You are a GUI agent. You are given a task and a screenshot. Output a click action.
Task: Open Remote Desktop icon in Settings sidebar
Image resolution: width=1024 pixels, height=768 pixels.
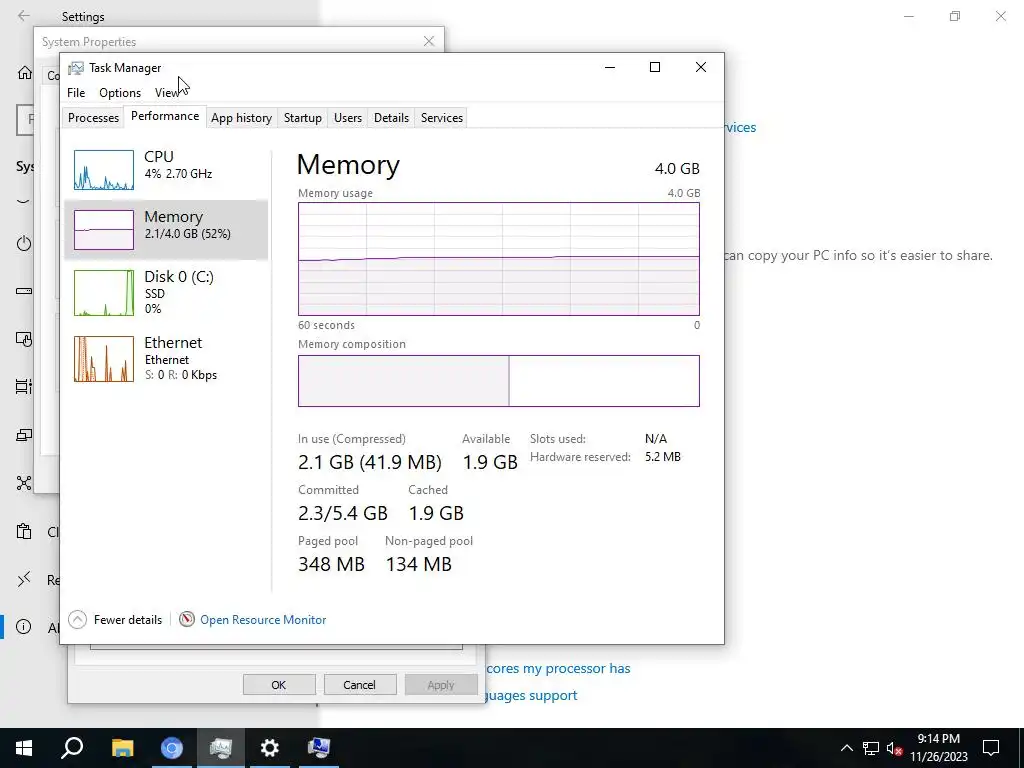(x=24, y=579)
